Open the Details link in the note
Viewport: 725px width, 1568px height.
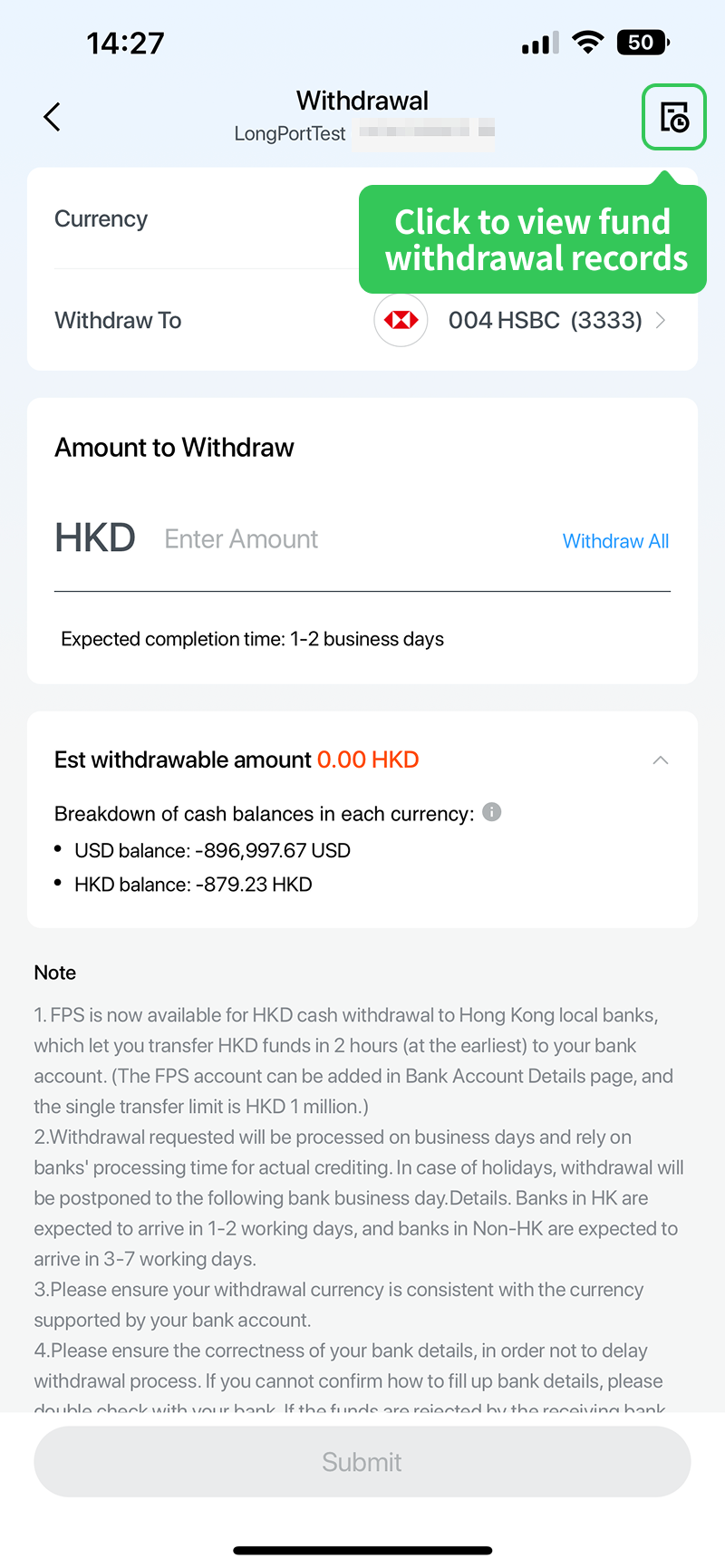coord(479,1198)
